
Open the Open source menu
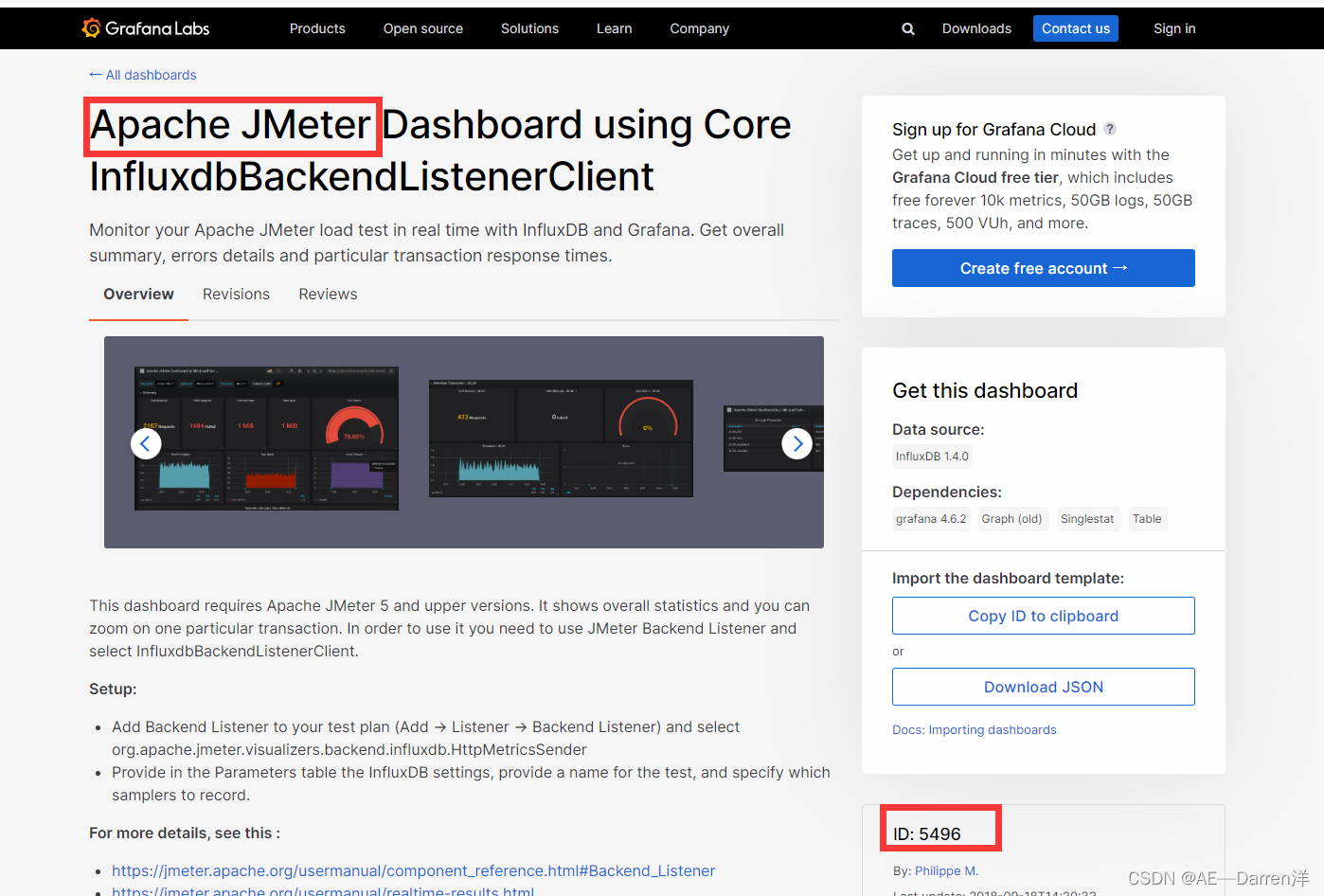422,28
